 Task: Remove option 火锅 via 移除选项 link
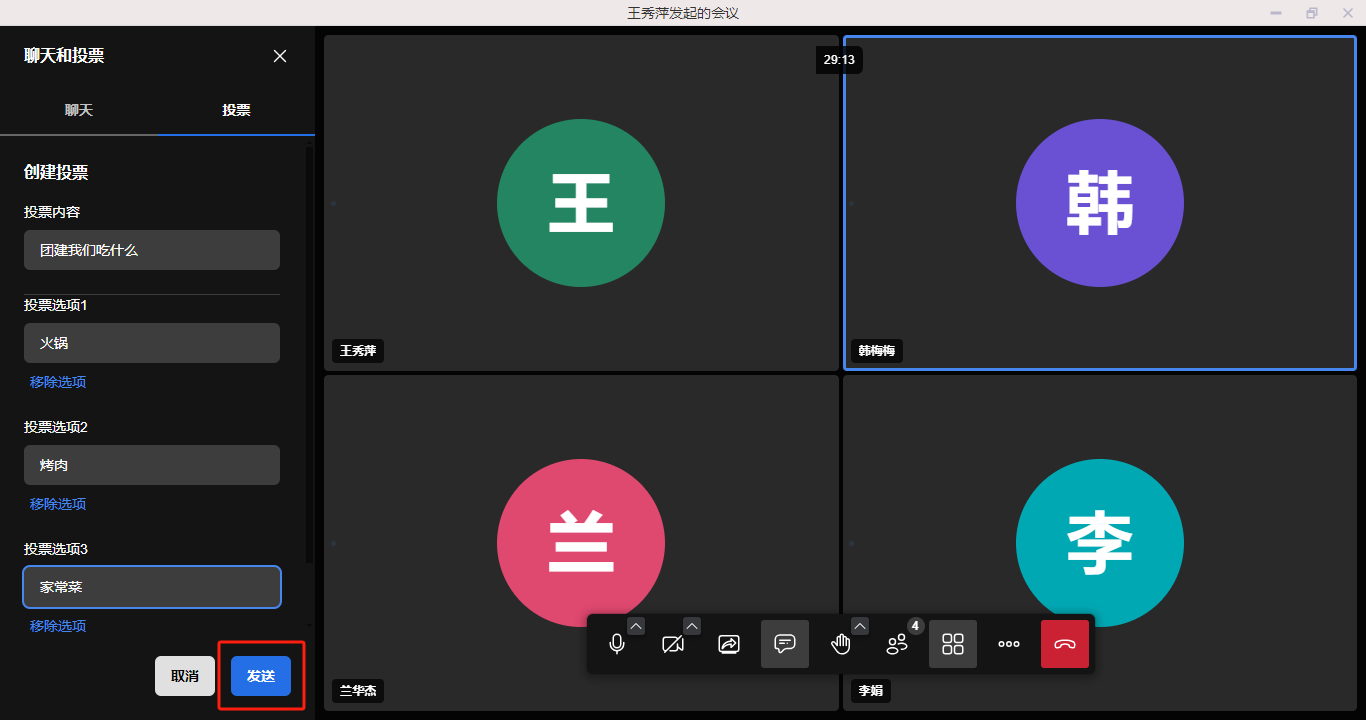pyautogui.click(x=58, y=382)
